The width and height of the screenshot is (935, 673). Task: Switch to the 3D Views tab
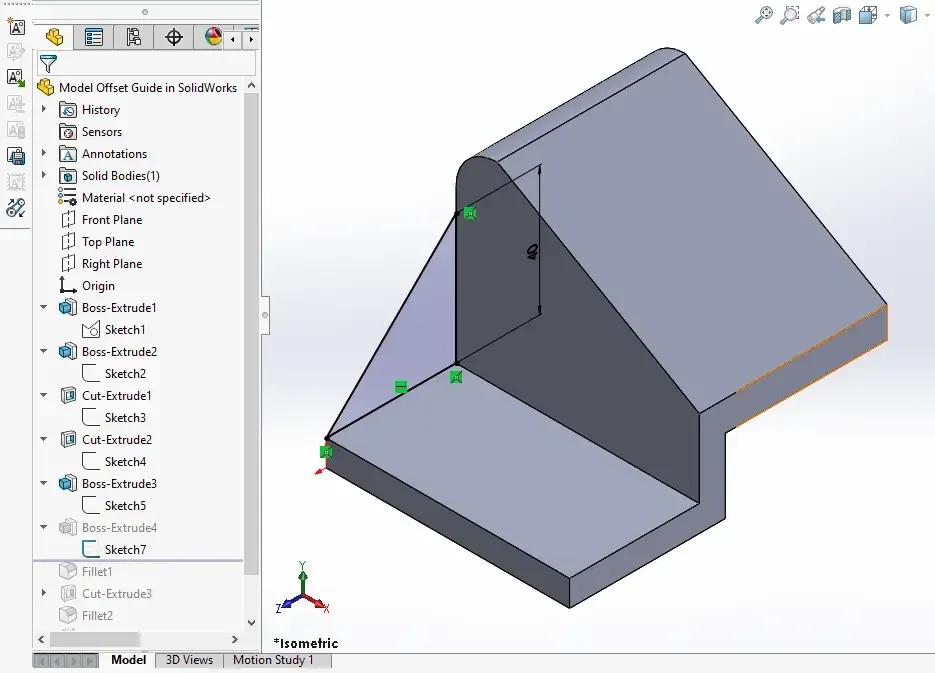(x=189, y=660)
